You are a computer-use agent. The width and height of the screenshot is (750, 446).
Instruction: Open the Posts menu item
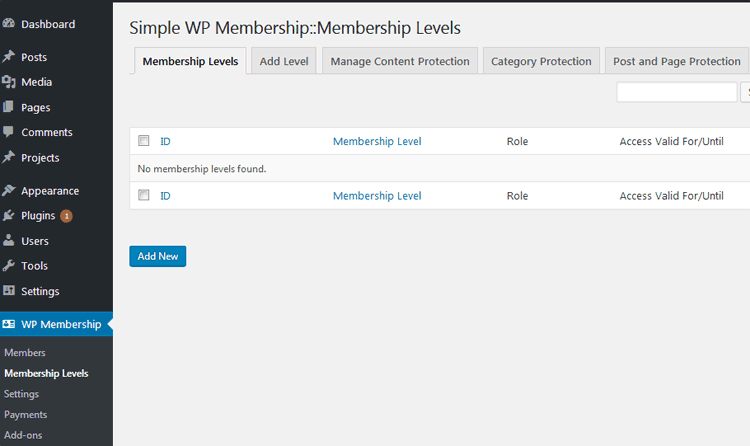(34, 57)
